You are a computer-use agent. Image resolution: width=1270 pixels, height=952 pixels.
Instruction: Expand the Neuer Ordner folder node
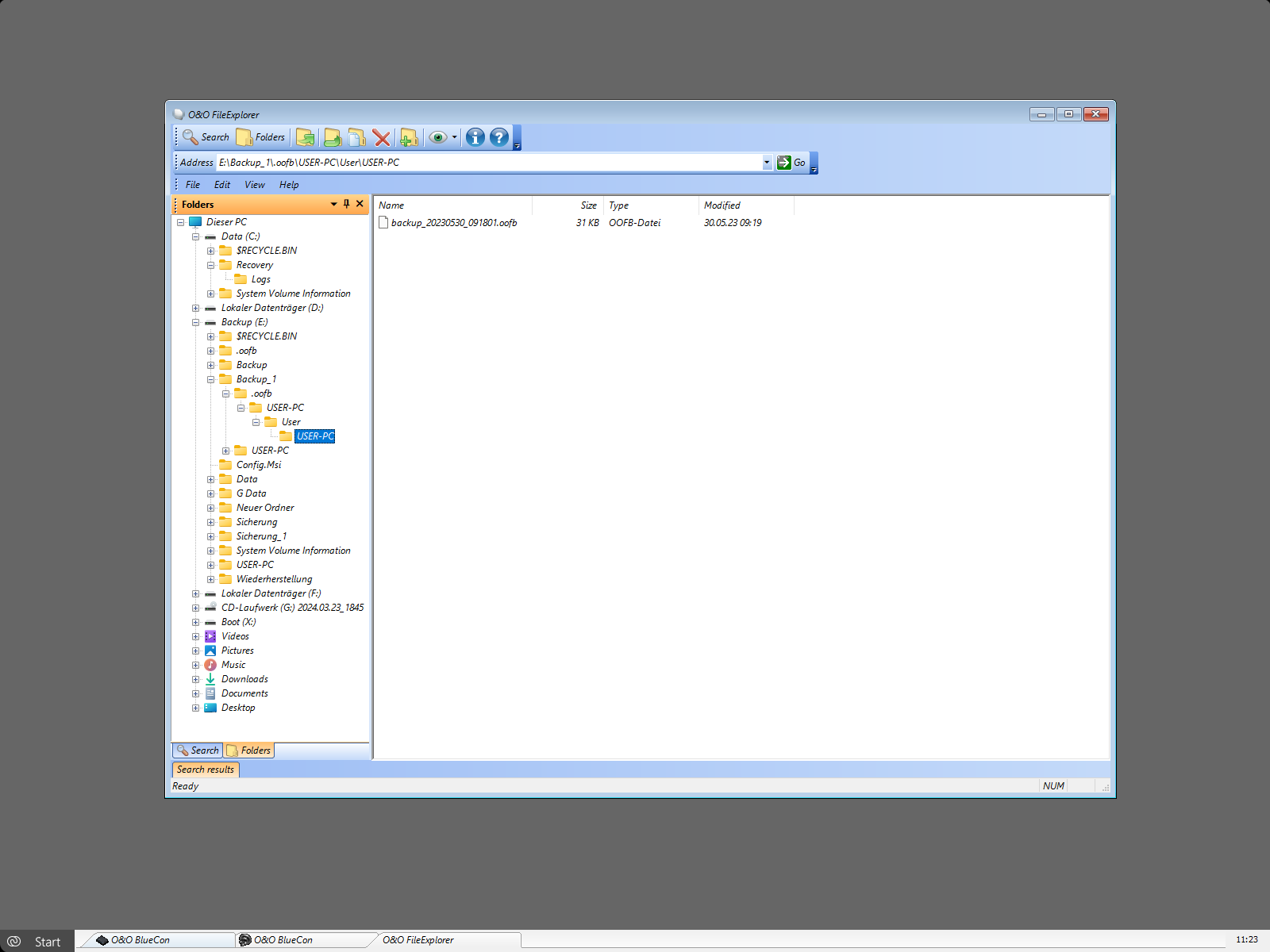point(211,508)
